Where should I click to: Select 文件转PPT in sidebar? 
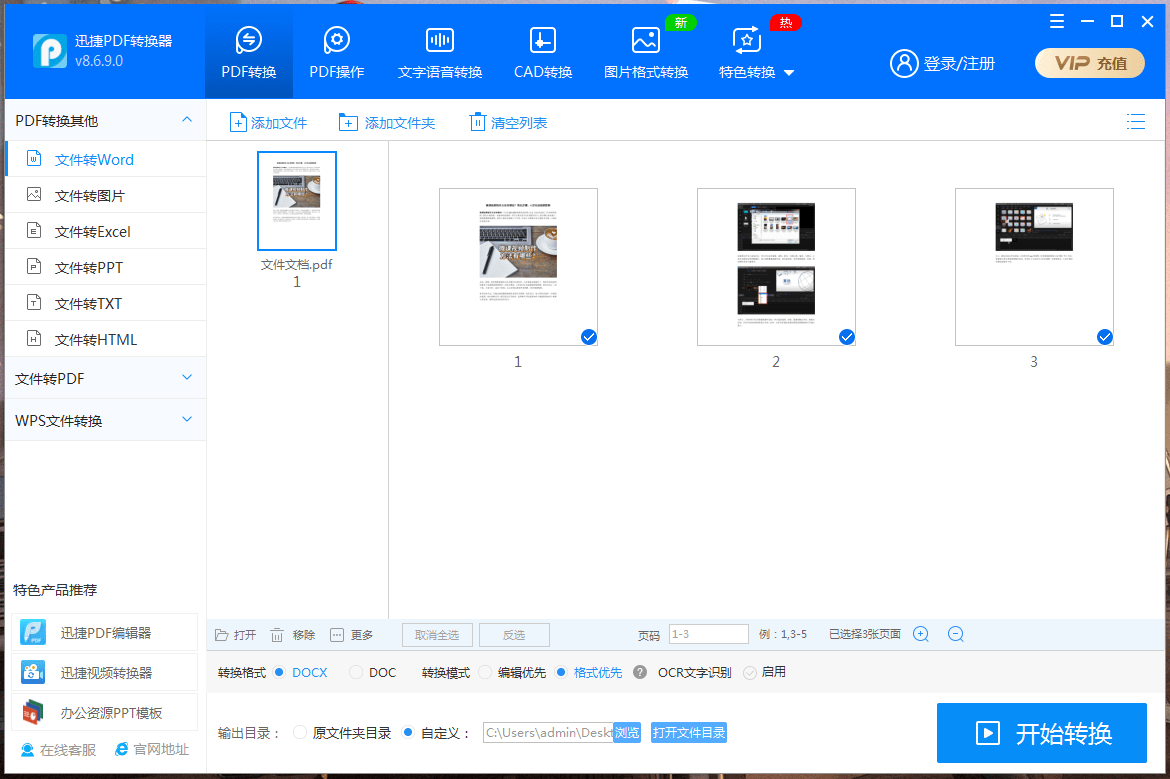point(88,268)
